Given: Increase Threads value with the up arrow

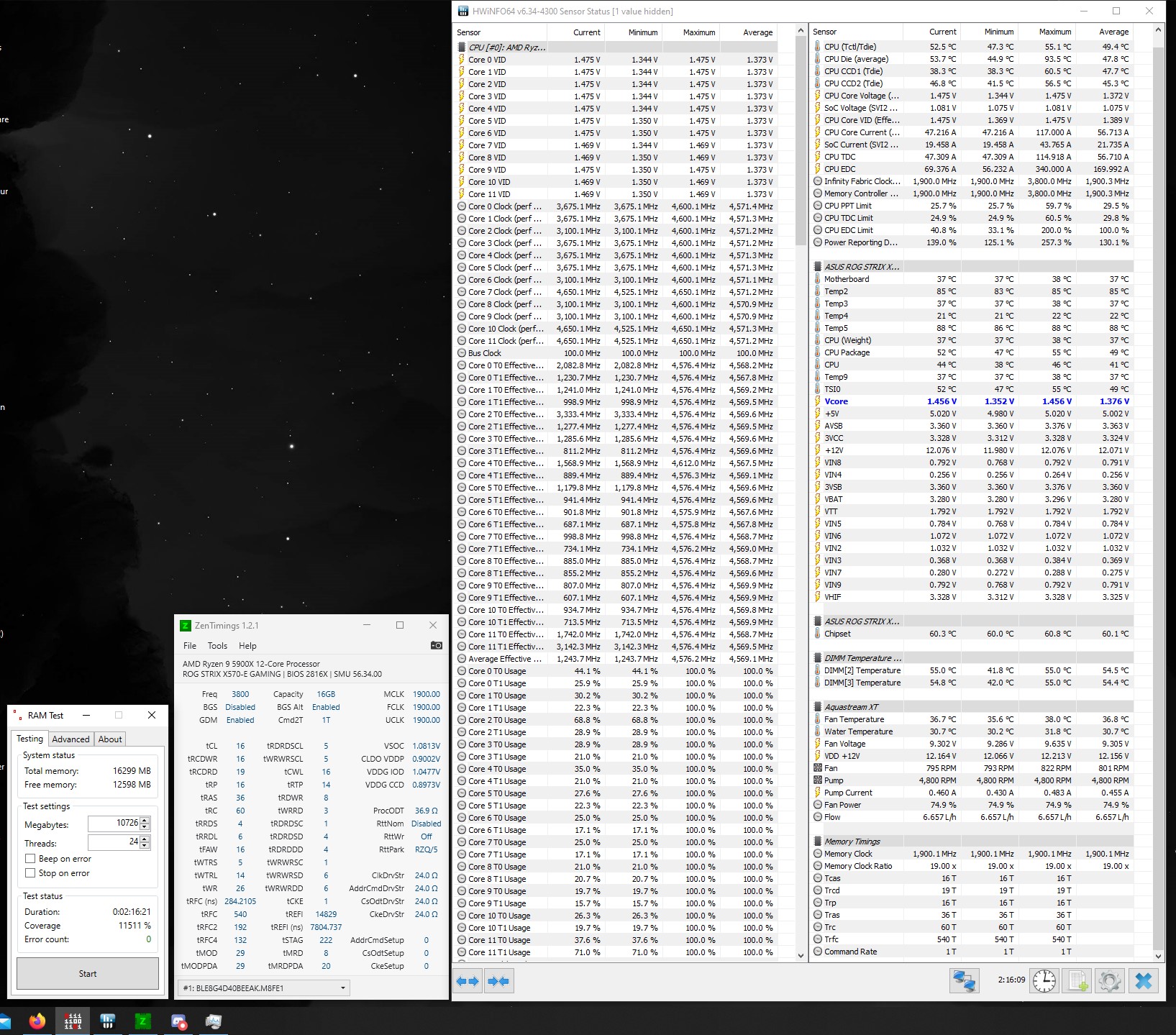Looking at the screenshot, I should pos(145,839).
